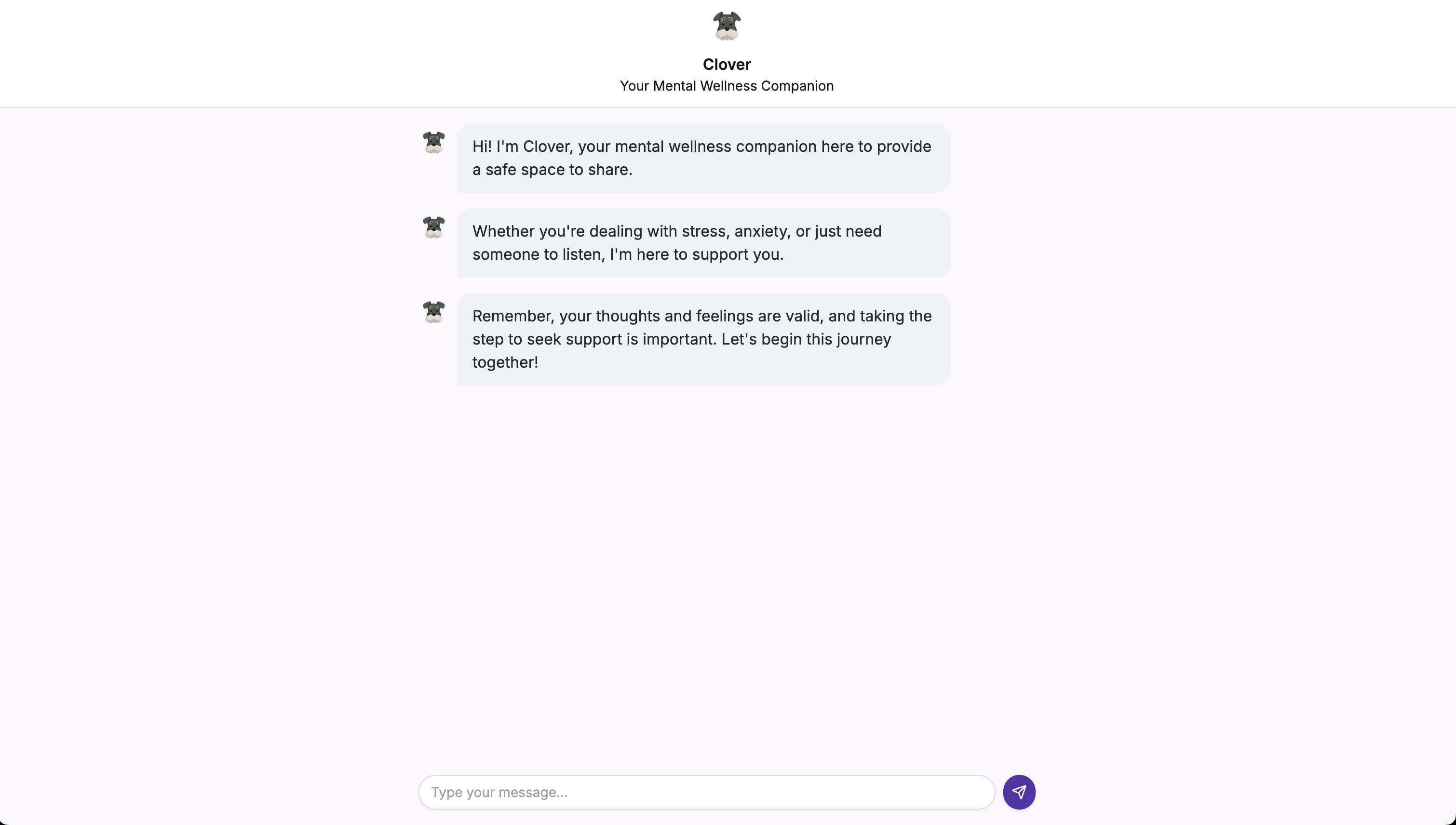This screenshot has width=1456, height=825.
Task: Click the avatar beside the 'Remember' message
Action: coord(433,312)
